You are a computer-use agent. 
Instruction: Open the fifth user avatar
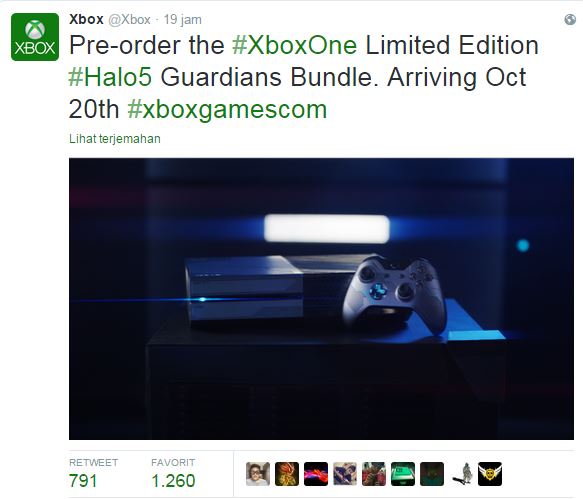pyautogui.click(x=374, y=474)
